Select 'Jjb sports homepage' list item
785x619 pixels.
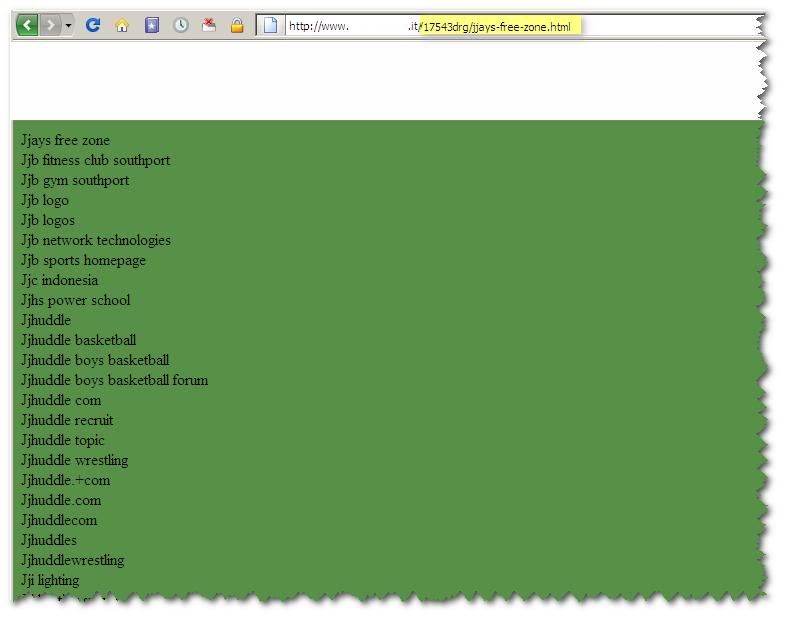(83, 260)
